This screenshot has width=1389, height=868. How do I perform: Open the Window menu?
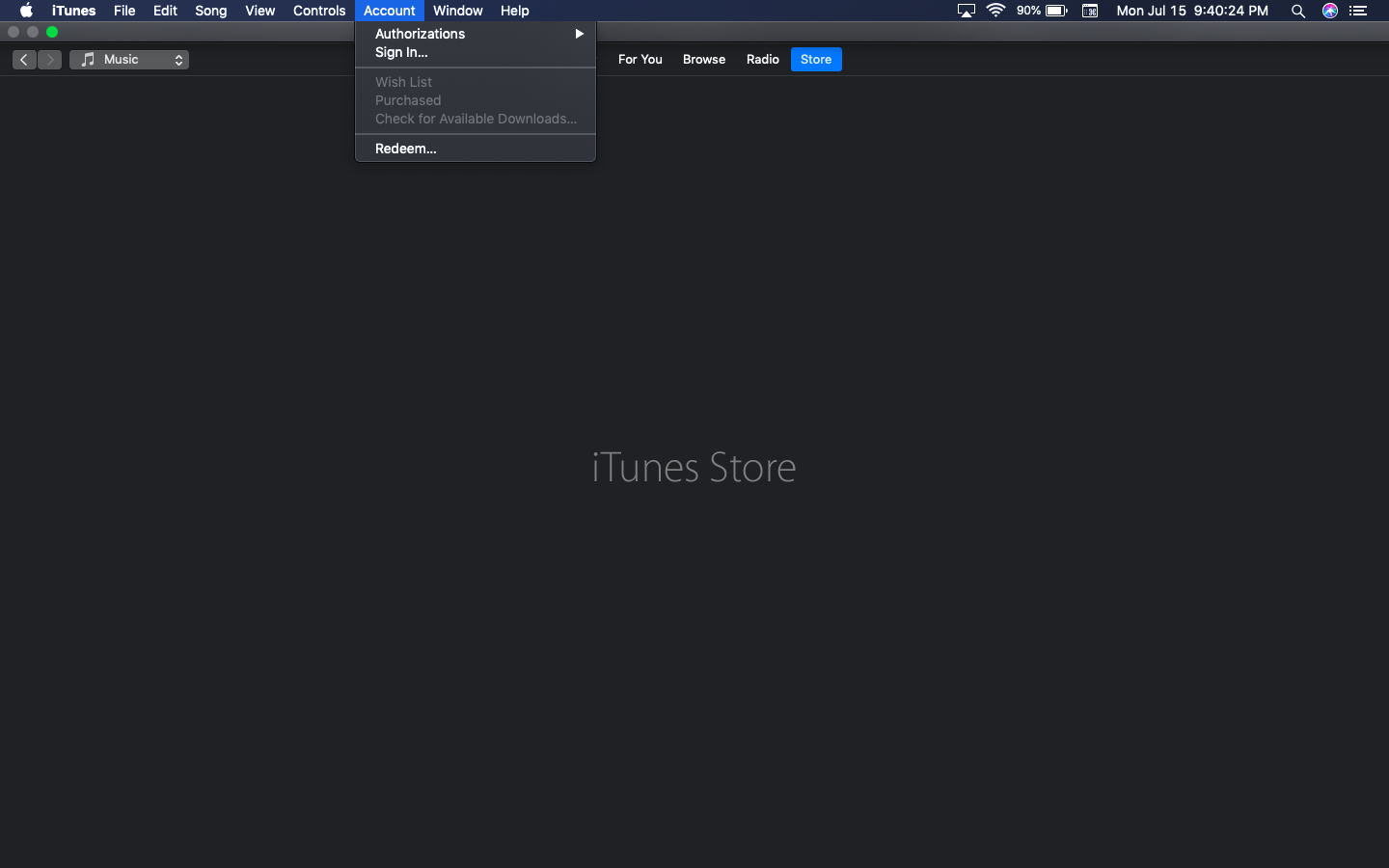point(458,11)
